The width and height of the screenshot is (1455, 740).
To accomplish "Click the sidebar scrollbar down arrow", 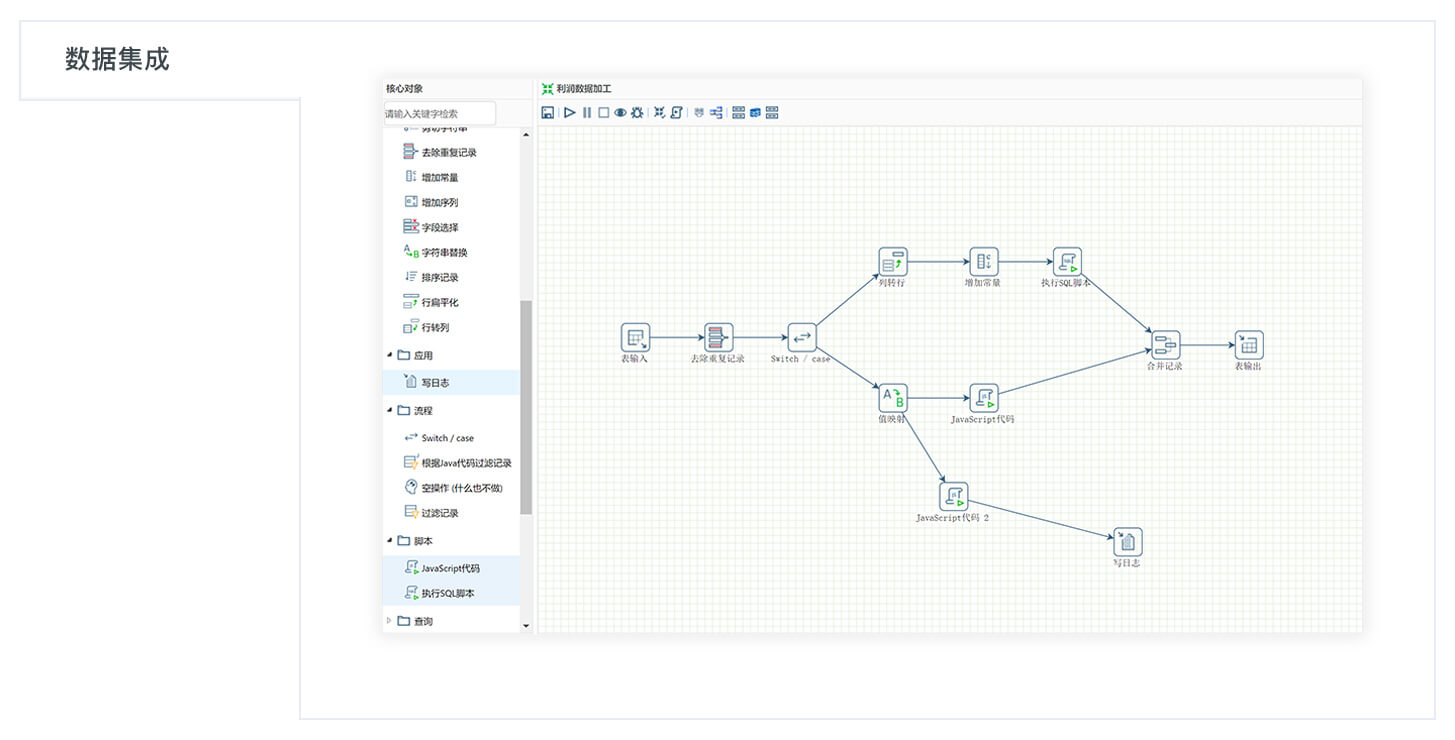I will (x=527, y=626).
